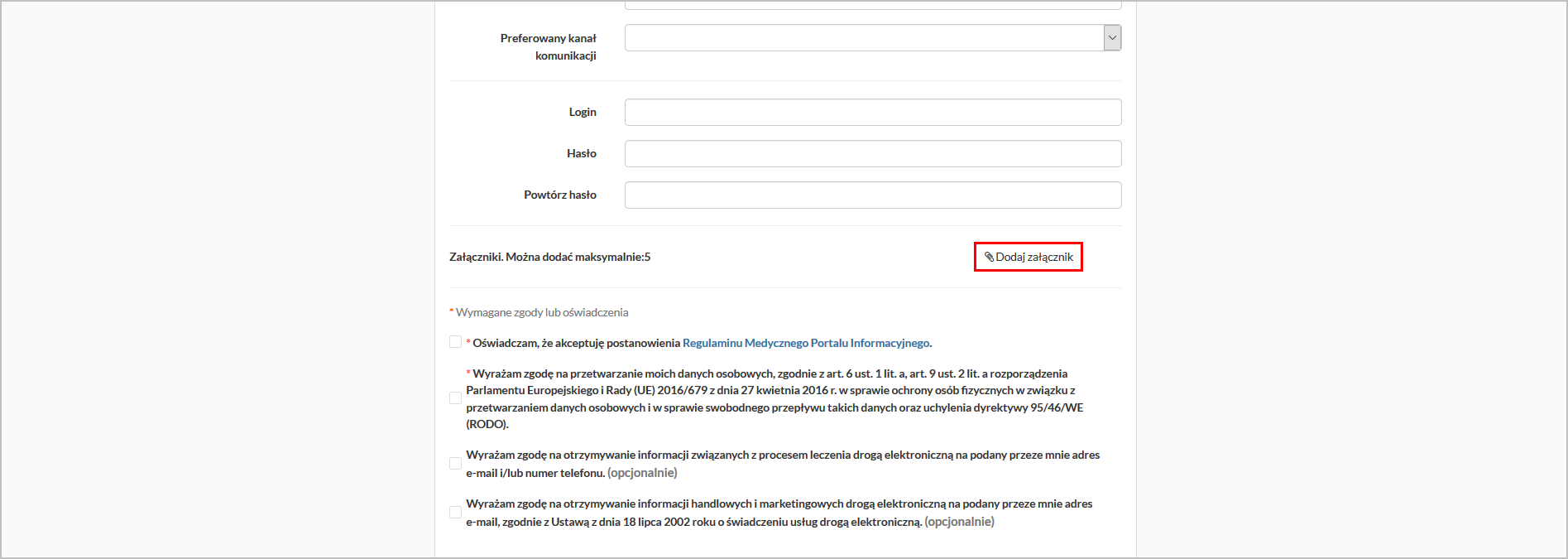
Task: Click the Preferowany kanał komunikacji label
Action: tap(548, 46)
